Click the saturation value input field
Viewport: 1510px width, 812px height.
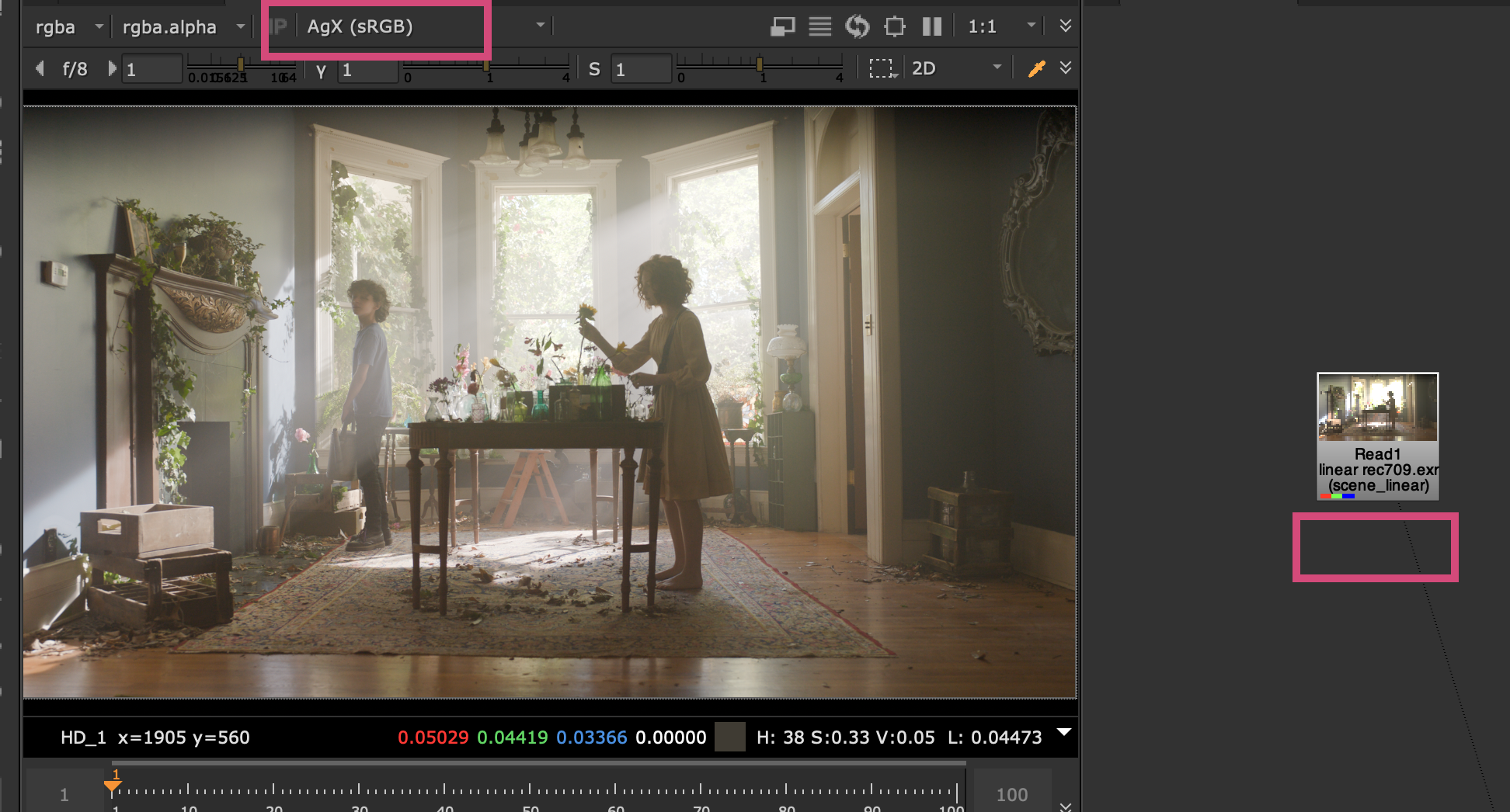point(642,69)
